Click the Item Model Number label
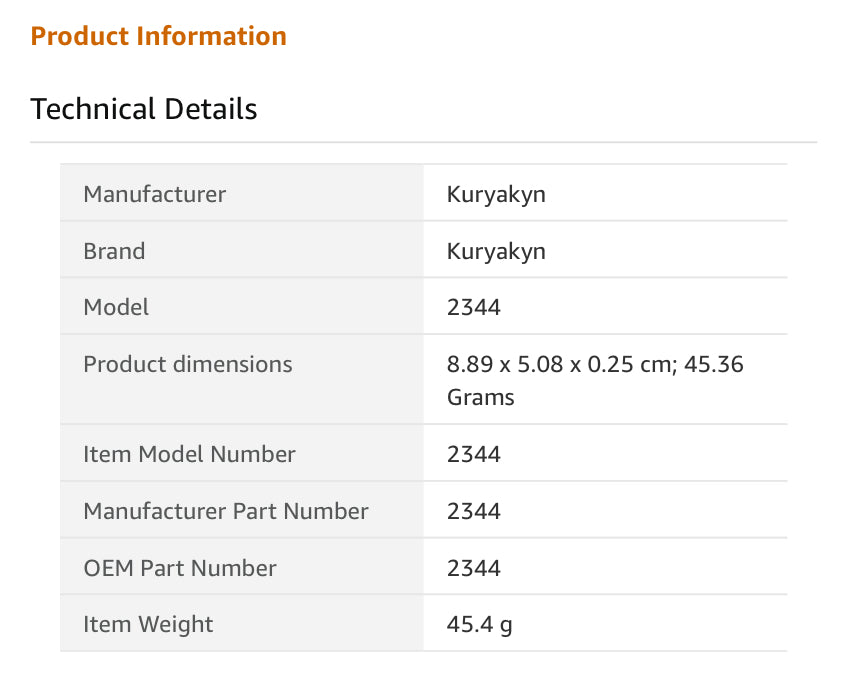 click(189, 454)
